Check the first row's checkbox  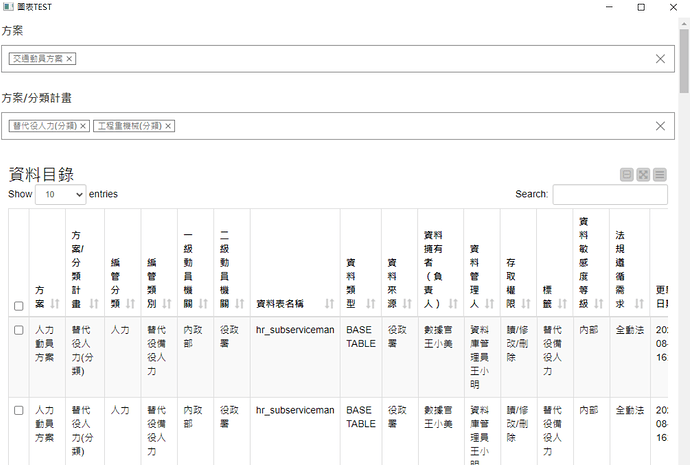click(19, 329)
